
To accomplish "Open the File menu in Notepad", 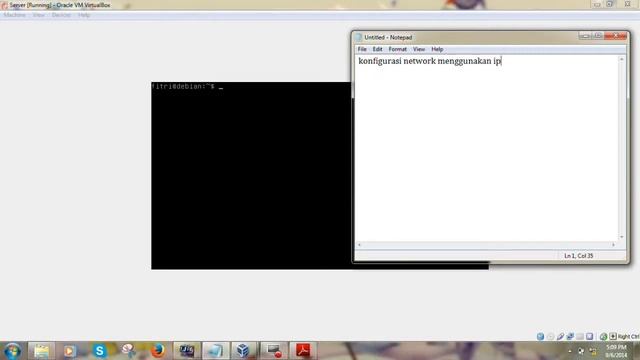I will pyautogui.click(x=362, y=49).
